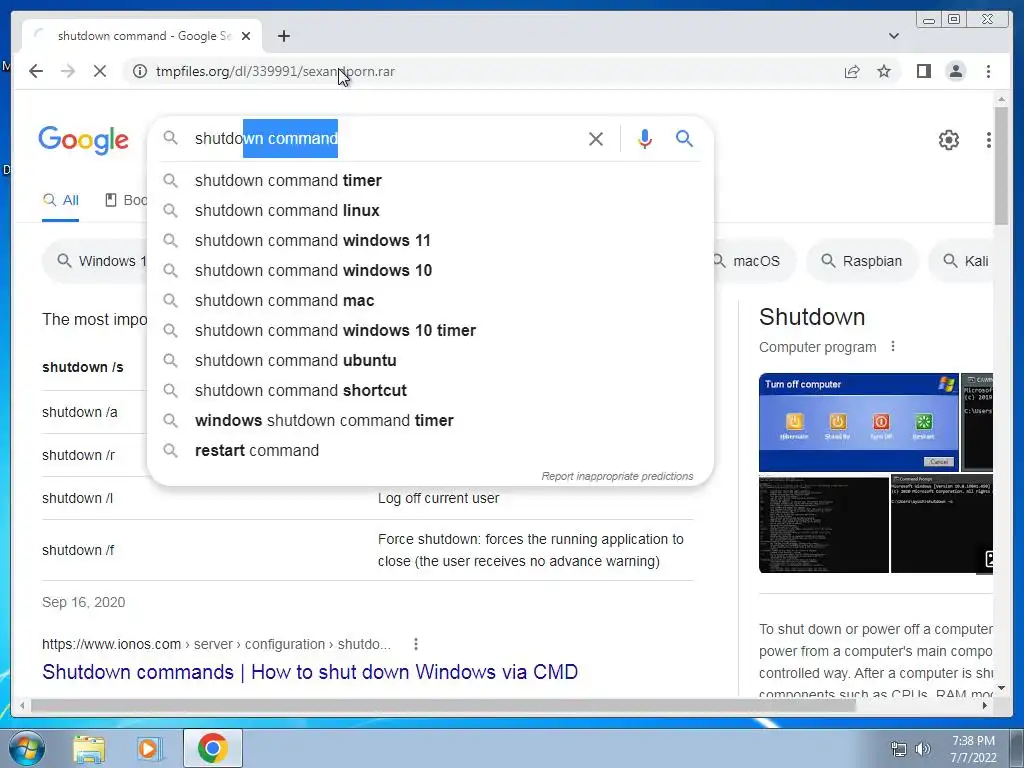Choose suggestion restart command

[x=430, y=451]
